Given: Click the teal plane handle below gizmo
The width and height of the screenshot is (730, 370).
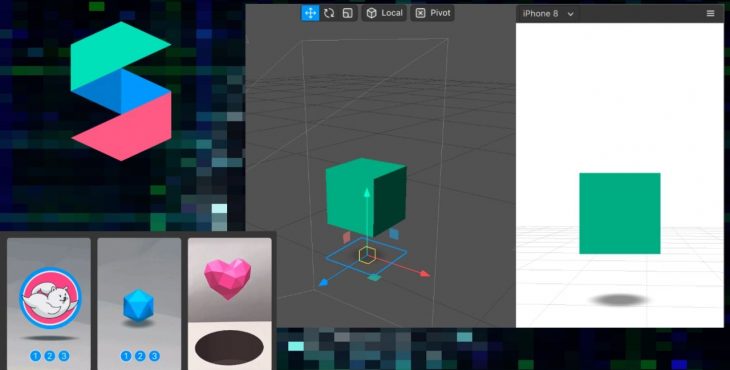Looking at the screenshot, I should pyautogui.click(x=374, y=278).
